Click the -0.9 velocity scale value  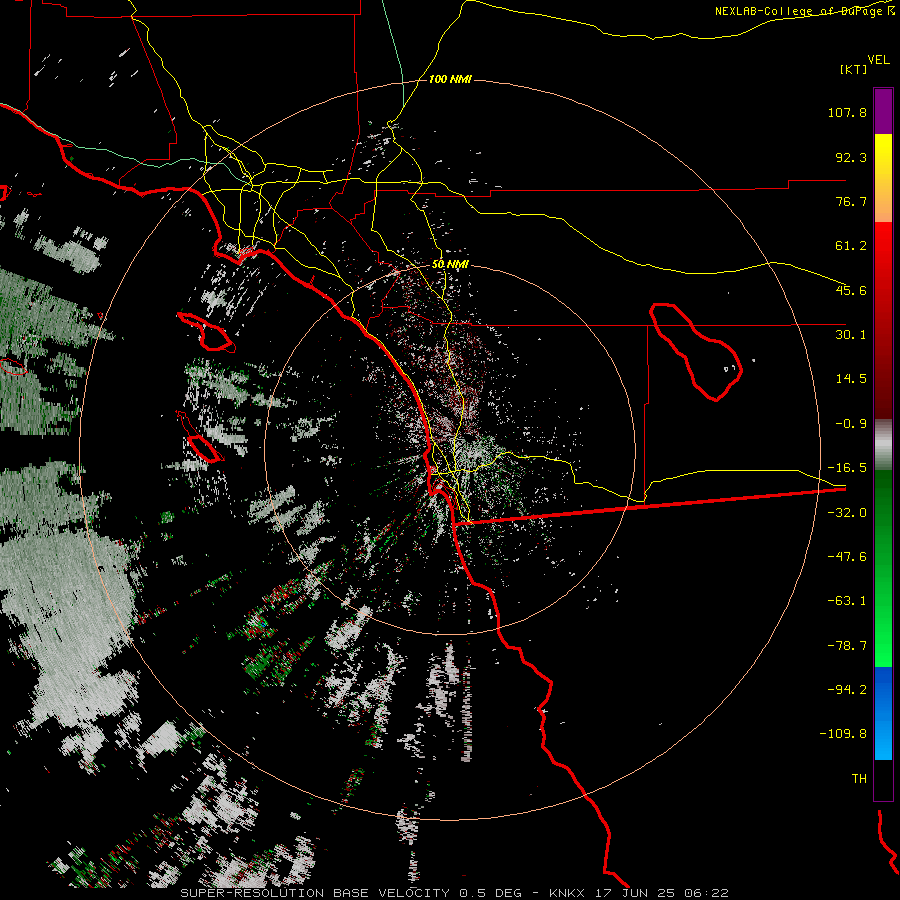coord(851,424)
